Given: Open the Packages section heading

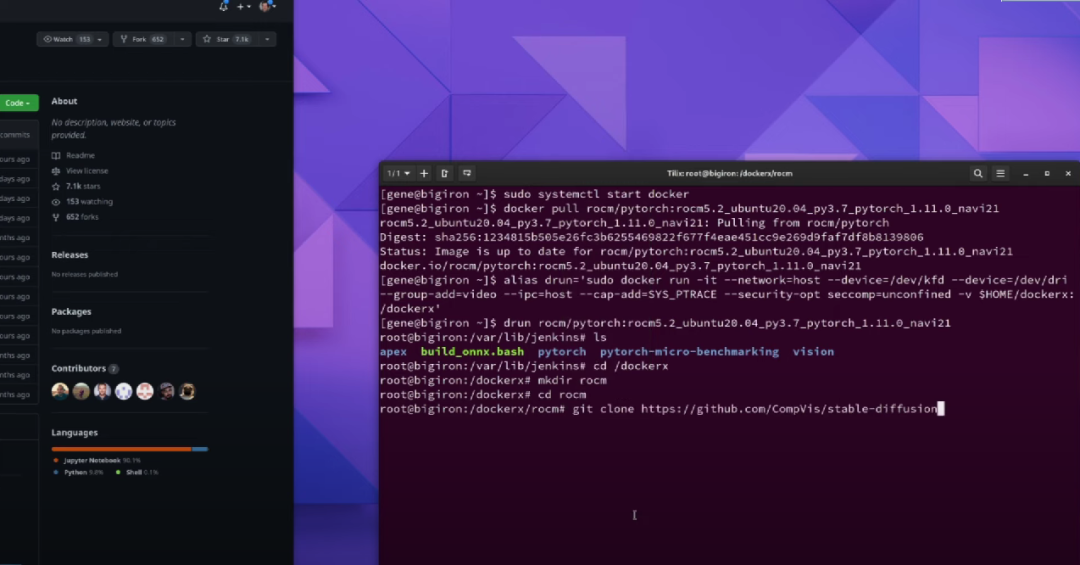Looking at the screenshot, I should coord(71,311).
